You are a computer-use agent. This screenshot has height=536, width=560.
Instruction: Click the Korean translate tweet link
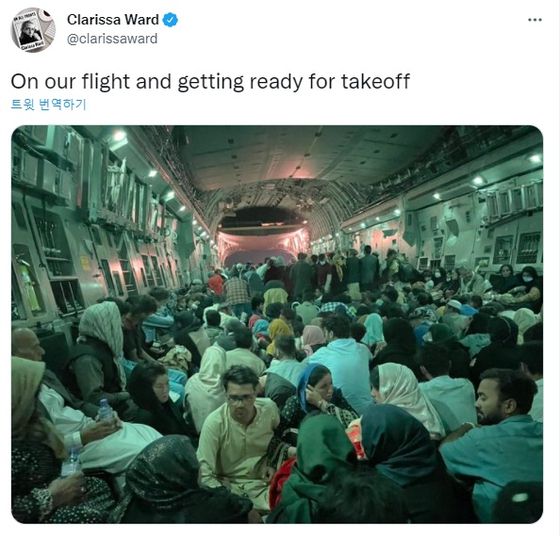click(x=49, y=105)
